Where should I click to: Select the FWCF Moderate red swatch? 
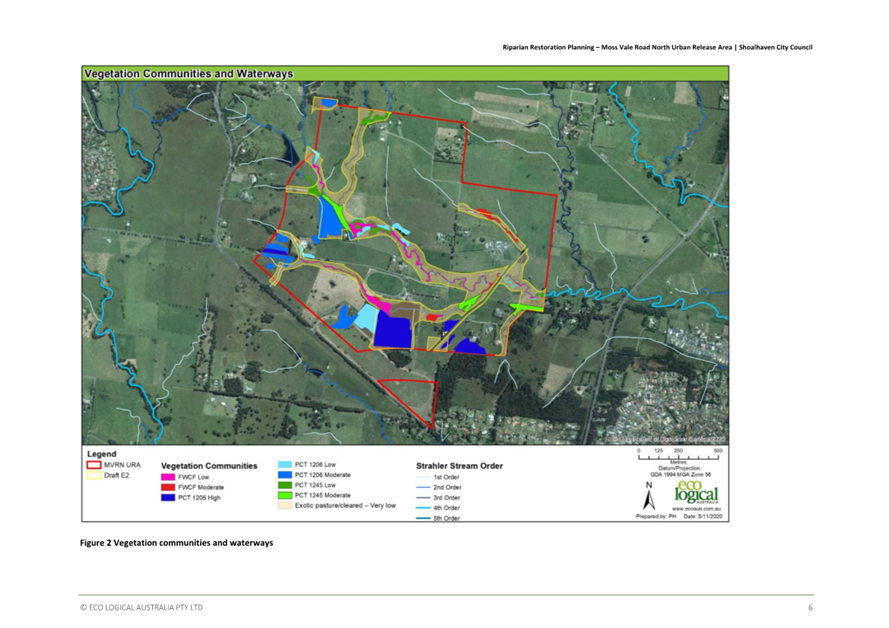[x=168, y=487]
